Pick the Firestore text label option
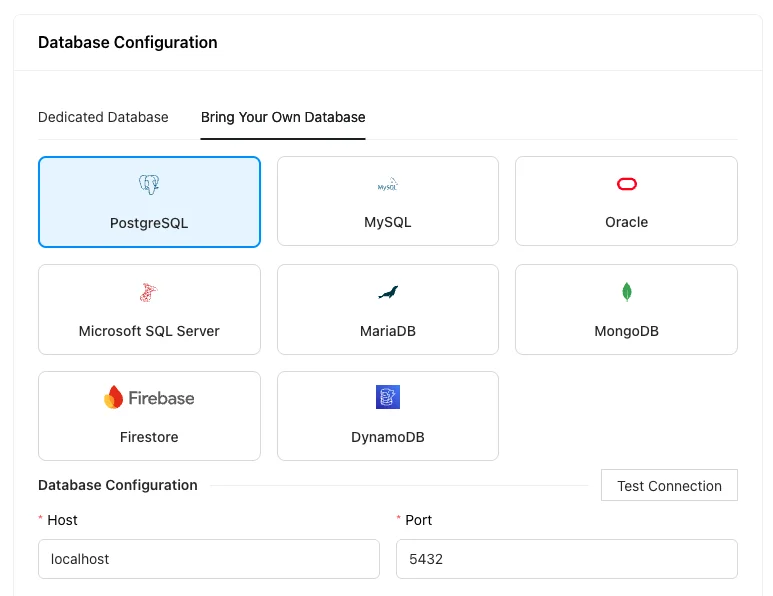Screen dimensions: 773x596 [149, 437]
